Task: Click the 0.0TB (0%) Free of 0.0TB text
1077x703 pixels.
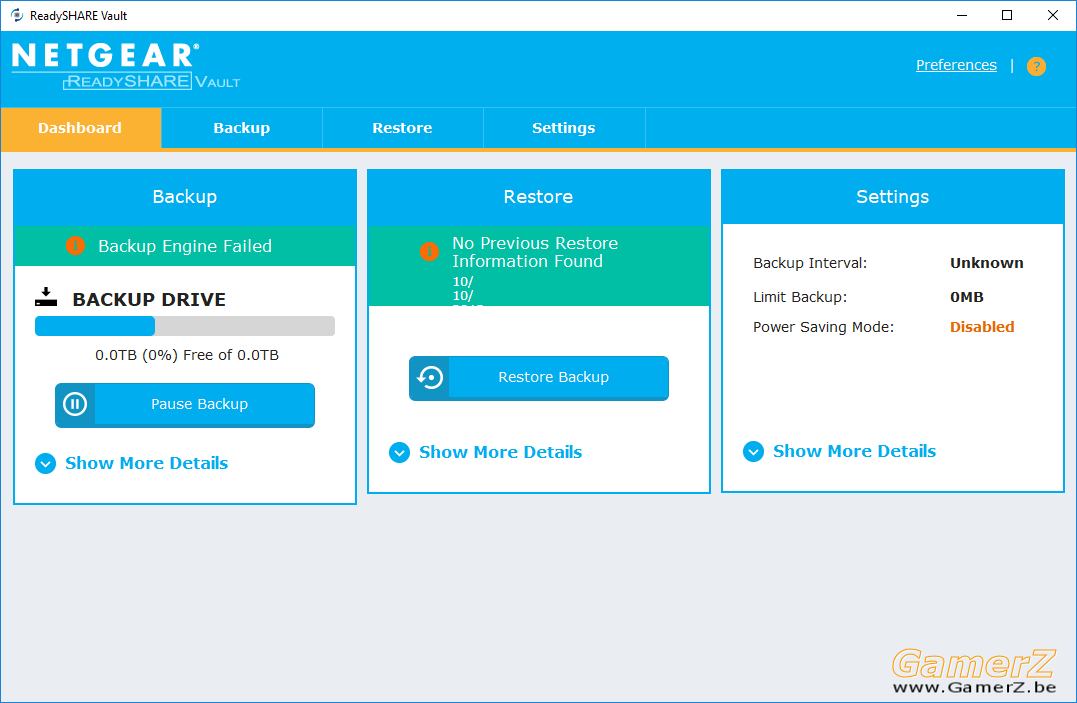Action: [x=187, y=355]
